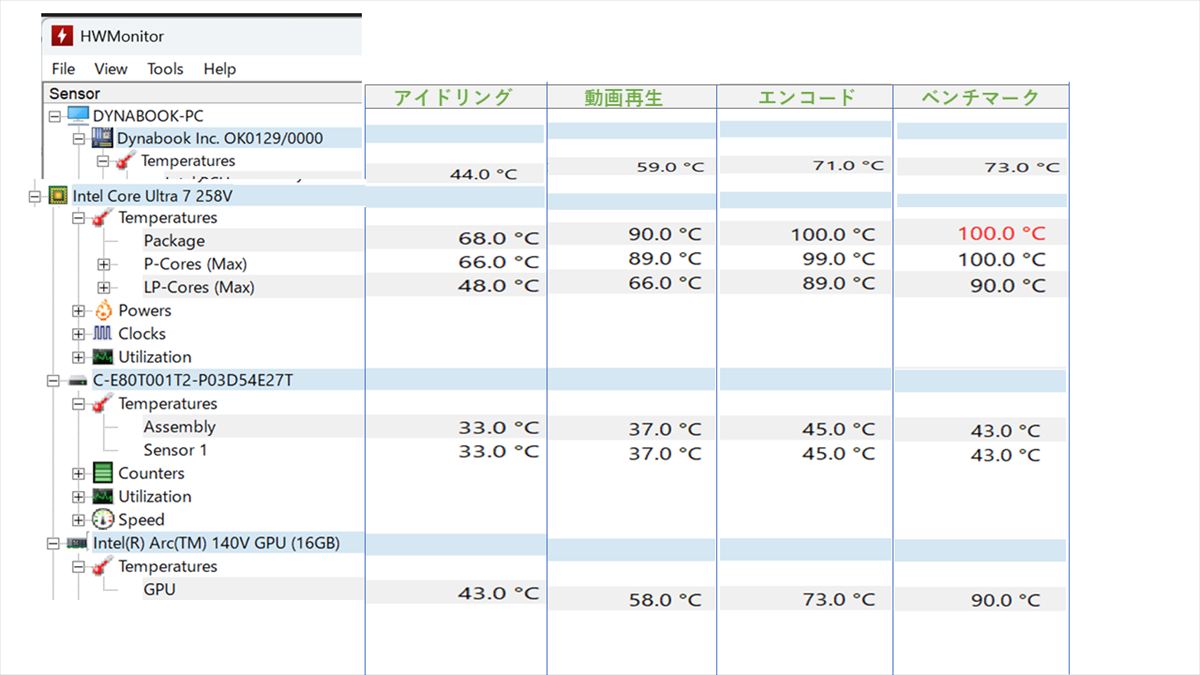Viewport: 1200px width, 675px height.
Task: Click the 71.0 °C encode value
Action: point(848,165)
